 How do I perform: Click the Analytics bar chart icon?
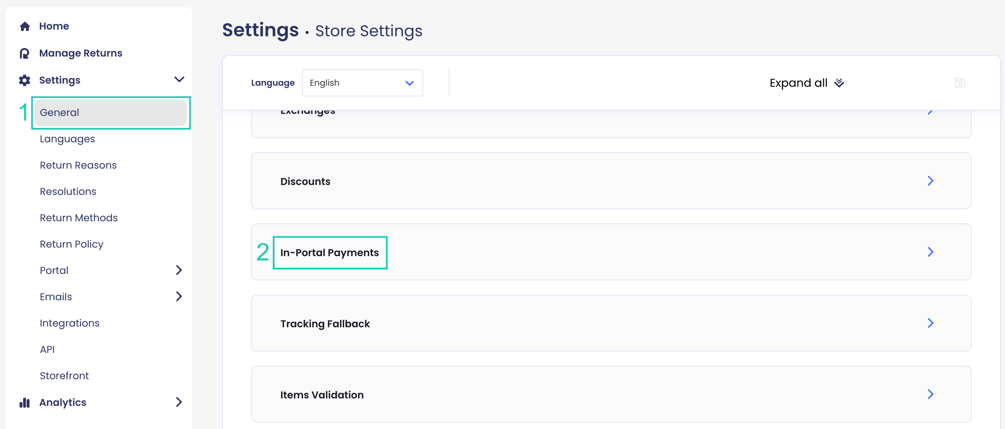[x=24, y=403]
